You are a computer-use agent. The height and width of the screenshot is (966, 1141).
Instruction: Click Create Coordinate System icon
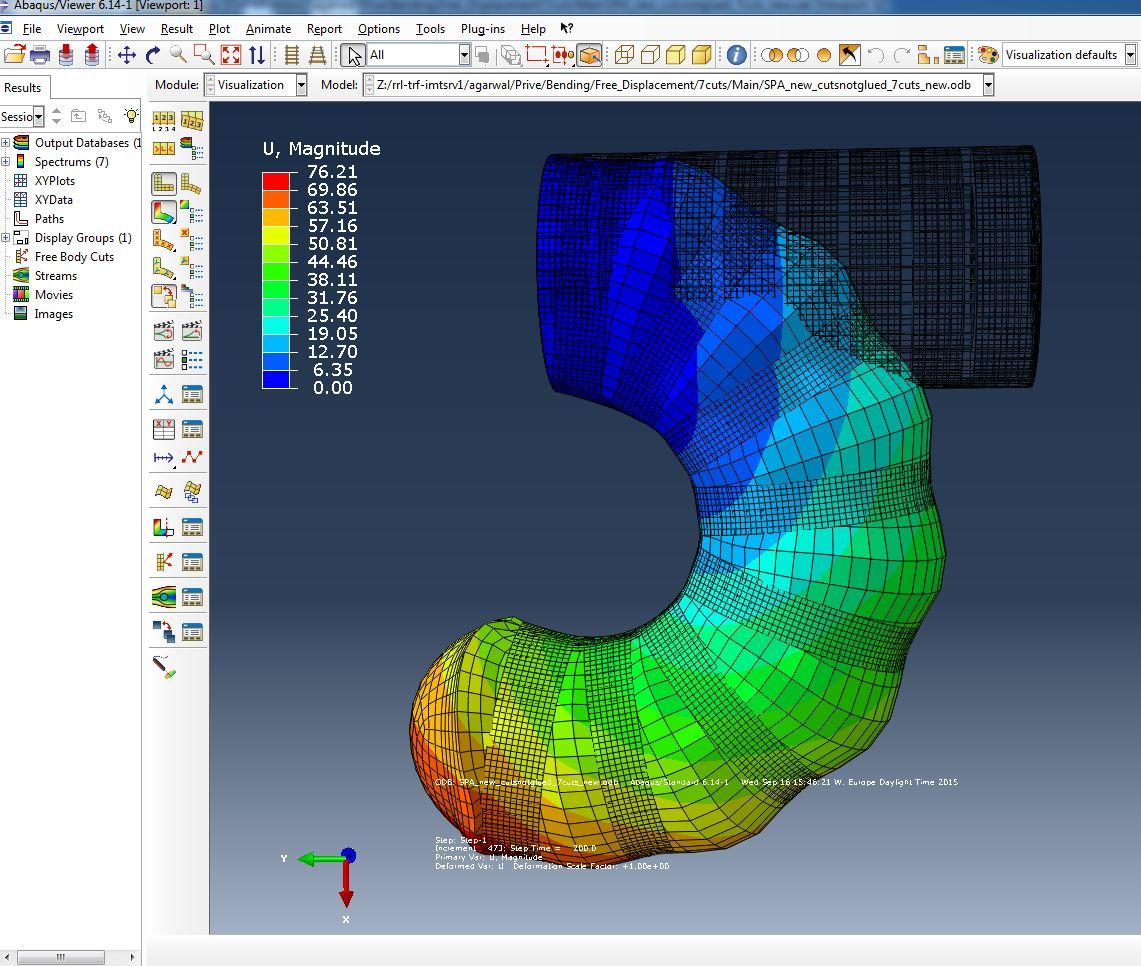point(164,394)
